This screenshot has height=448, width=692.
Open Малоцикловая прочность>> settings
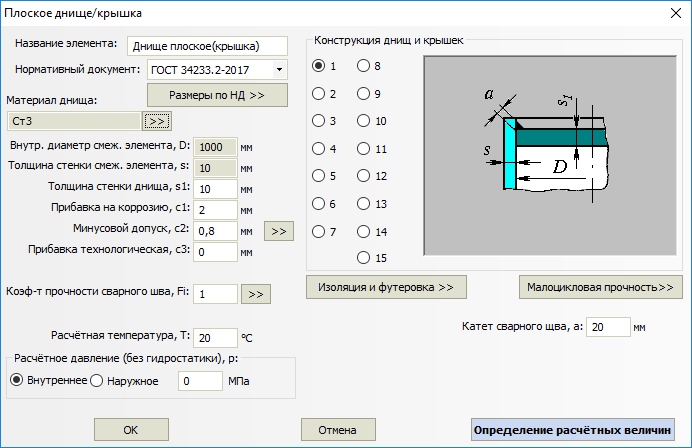tap(601, 287)
